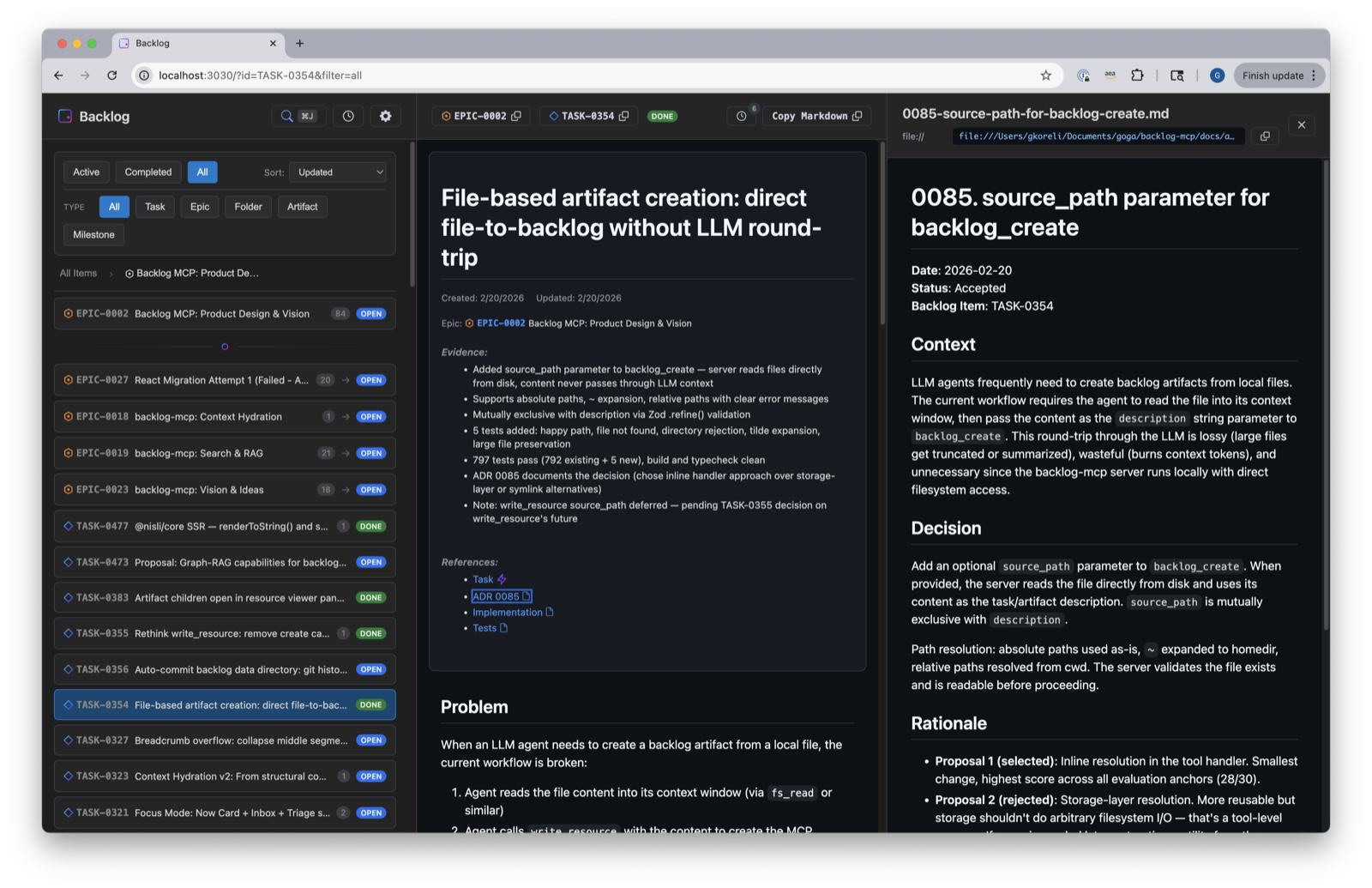Close the resource viewer panel

coord(1301,125)
